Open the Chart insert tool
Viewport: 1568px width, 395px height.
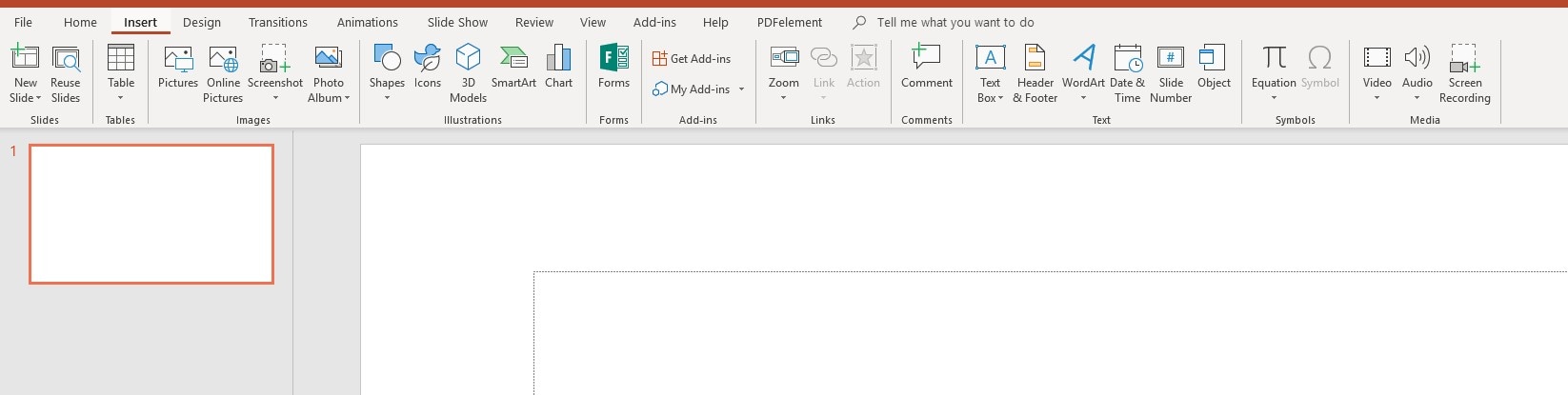click(x=559, y=67)
